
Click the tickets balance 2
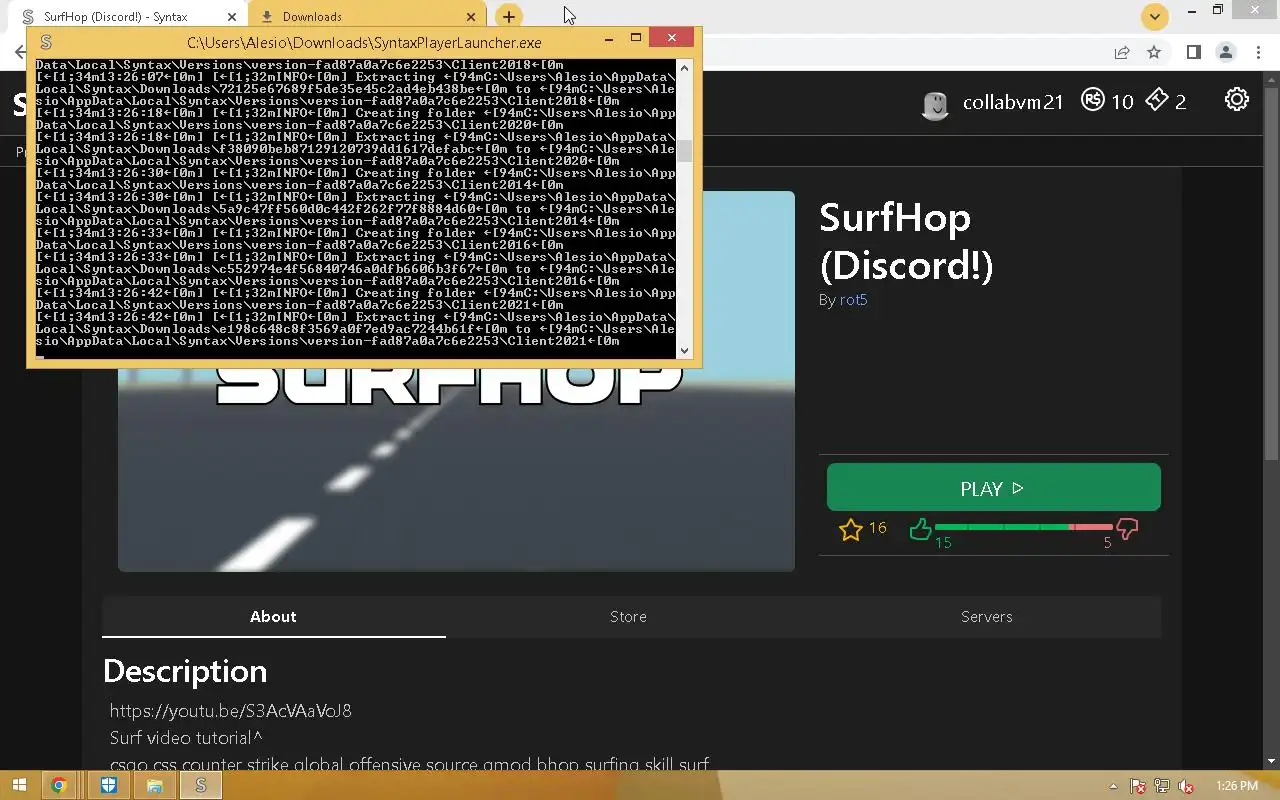[1181, 101]
